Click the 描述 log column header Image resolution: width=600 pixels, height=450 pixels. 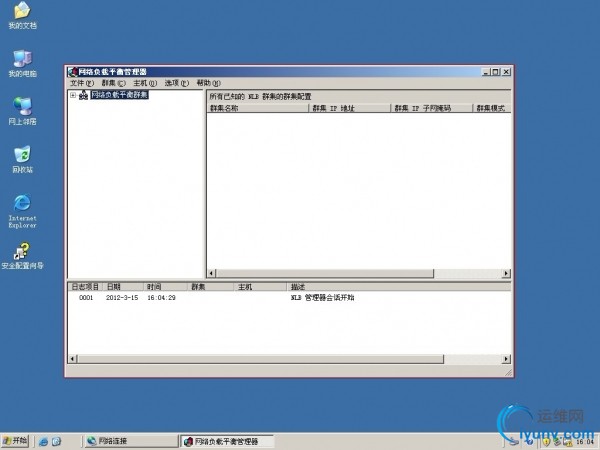(x=399, y=287)
